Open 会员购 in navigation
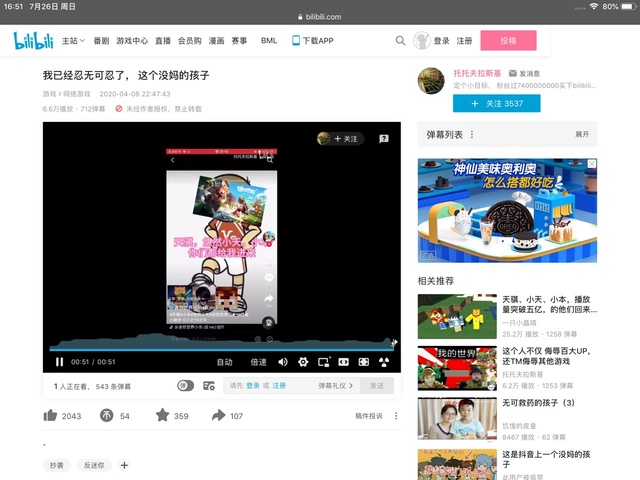The height and width of the screenshot is (480, 640). (189, 40)
